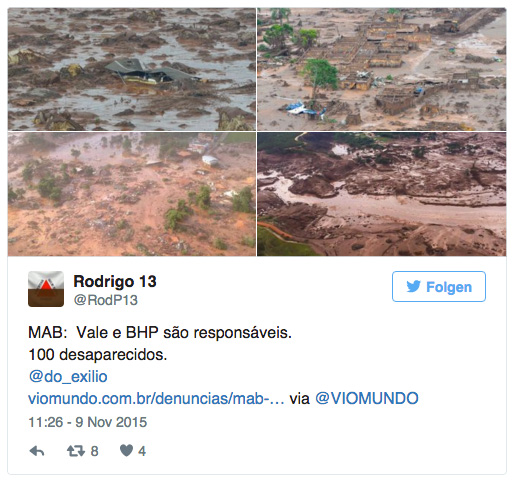Retweet this tweet via the retweet icon

76,451
